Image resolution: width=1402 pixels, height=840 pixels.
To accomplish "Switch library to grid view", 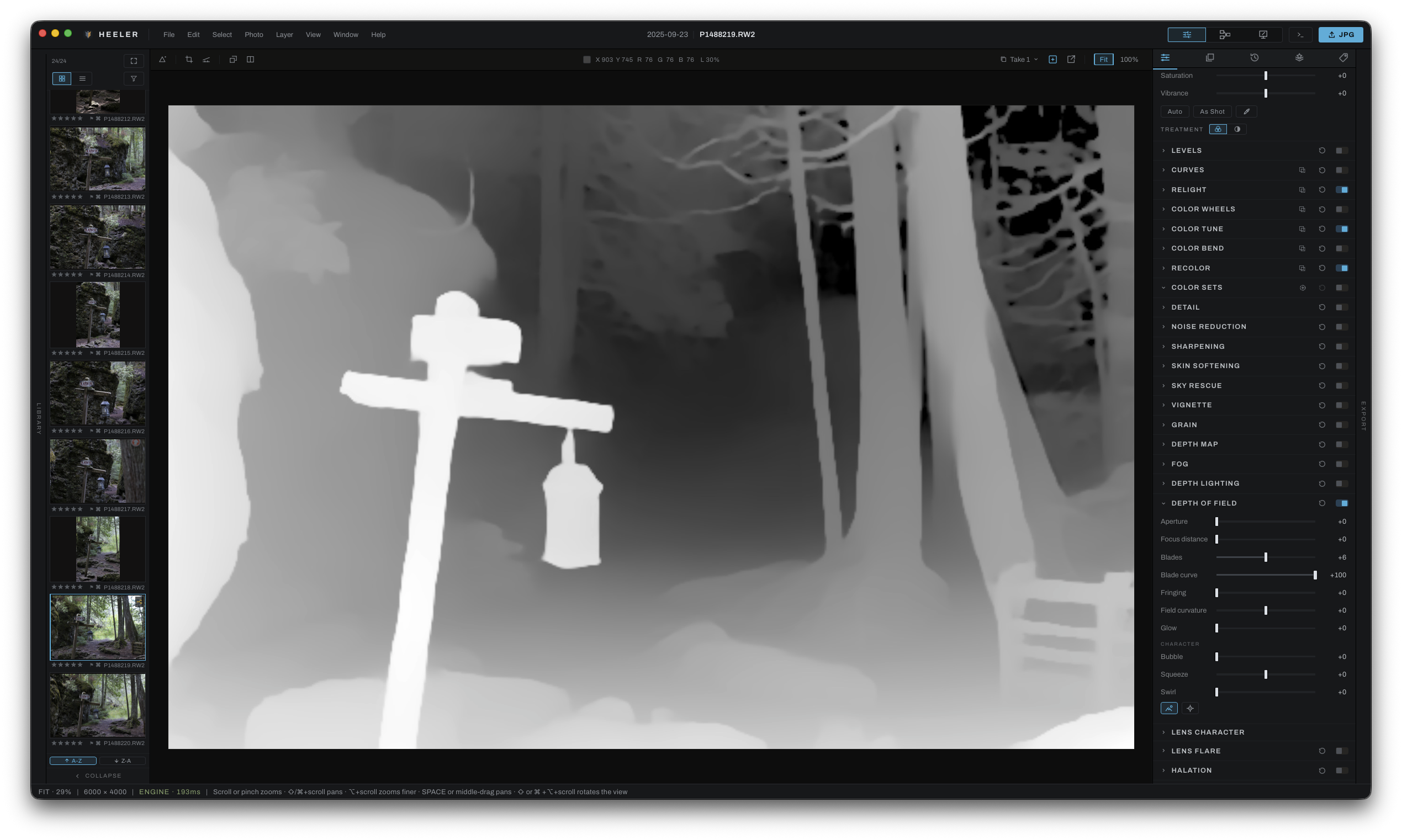I will (62, 79).
